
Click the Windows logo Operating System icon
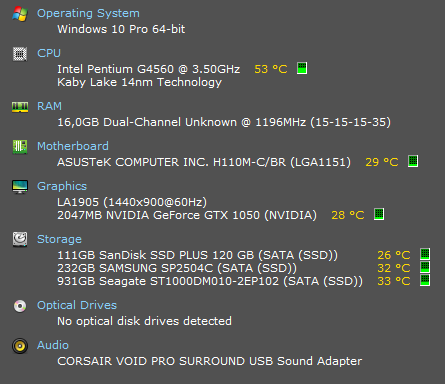pyautogui.click(x=20, y=14)
